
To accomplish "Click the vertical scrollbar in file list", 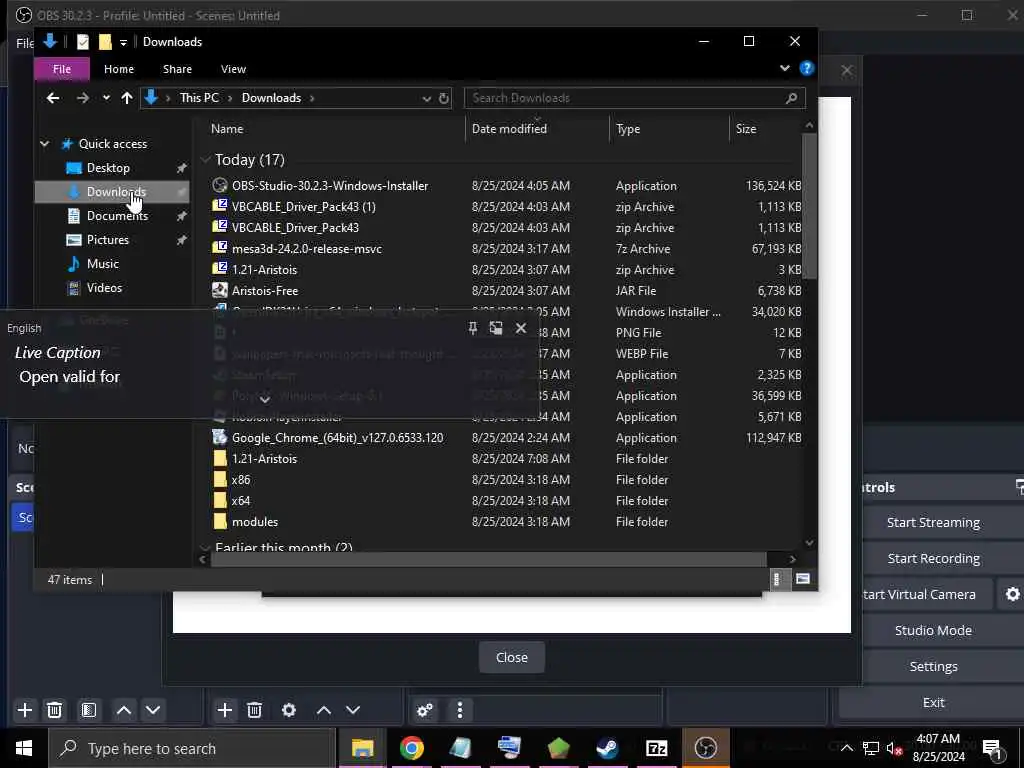I will click(x=809, y=206).
